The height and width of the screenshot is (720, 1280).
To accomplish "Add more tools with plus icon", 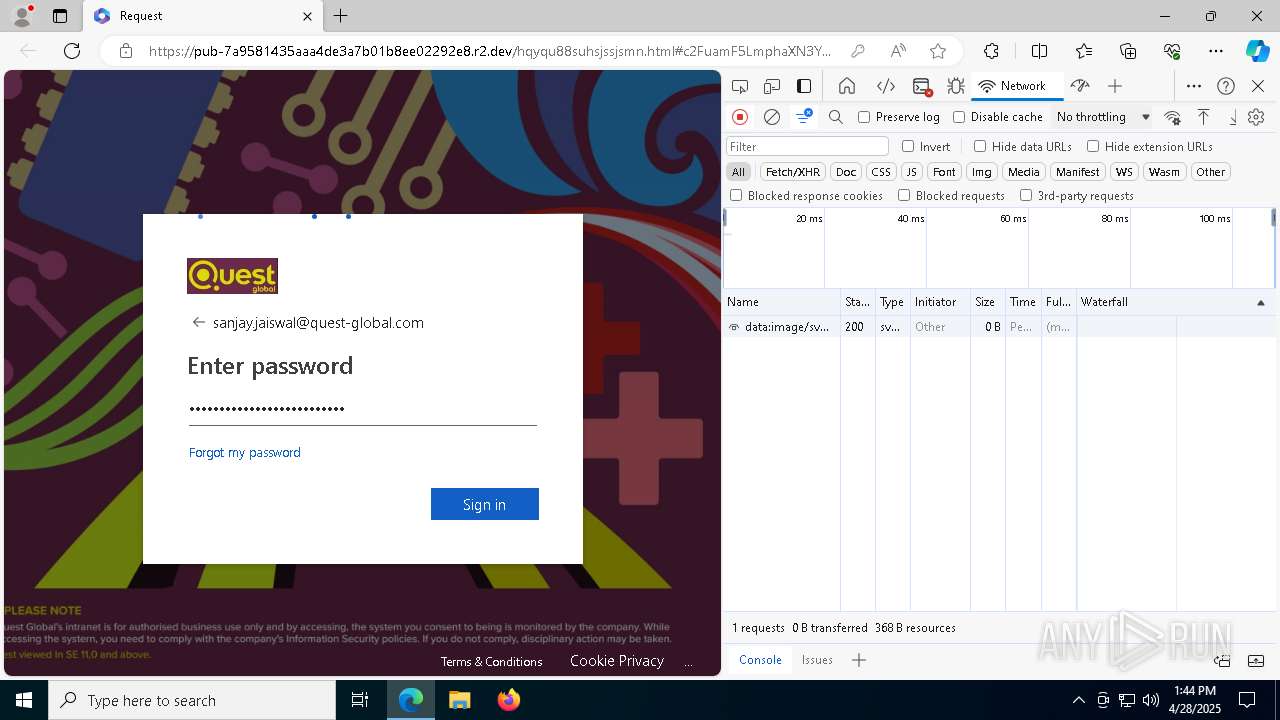I will pos(1115,86).
